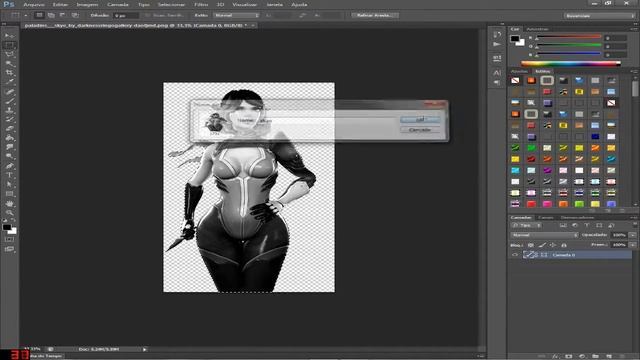Click Pixel layer filter icon

(x=563, y=225)
